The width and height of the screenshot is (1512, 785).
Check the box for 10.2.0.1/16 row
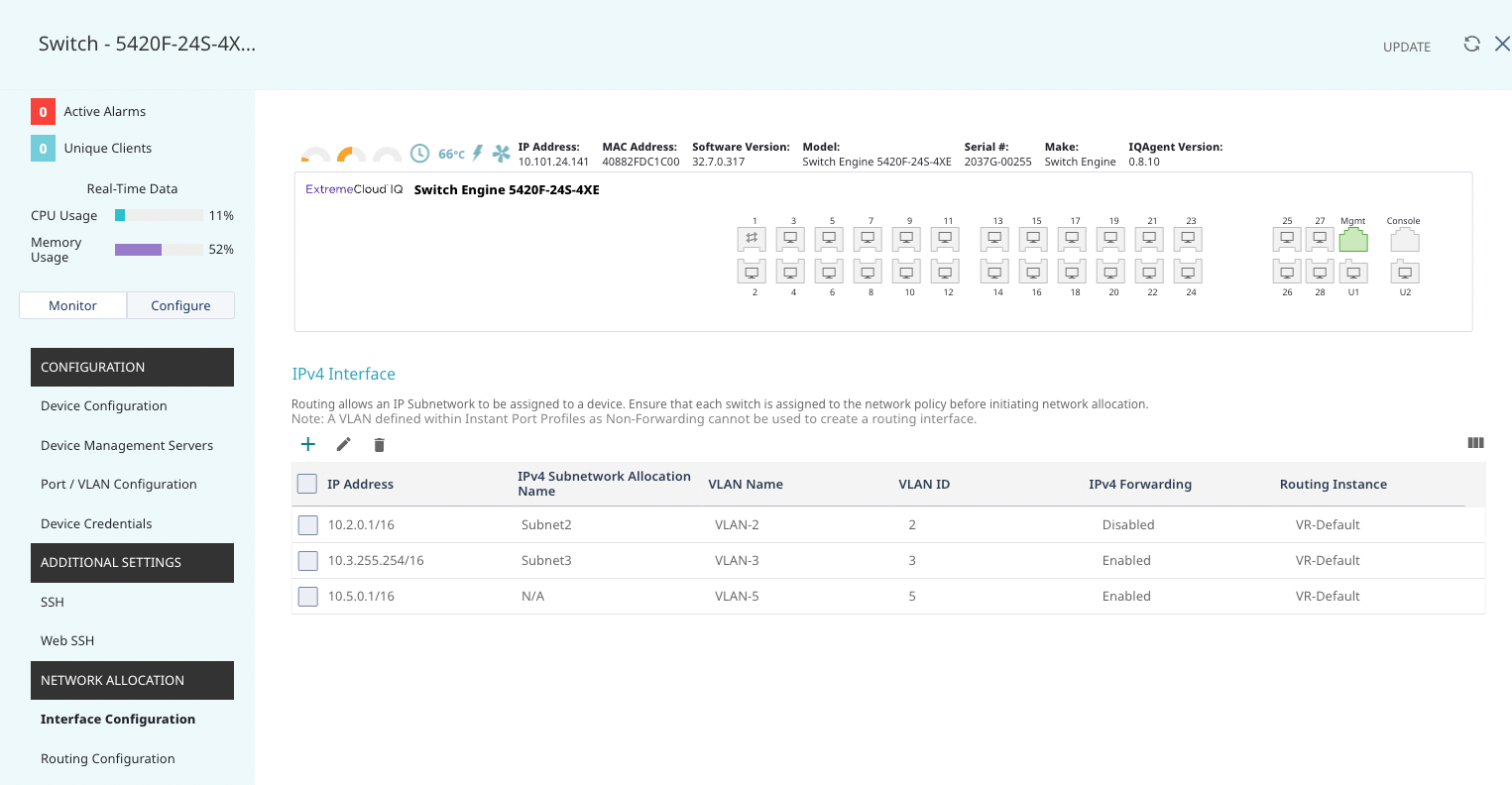click(x=308, y=525)
